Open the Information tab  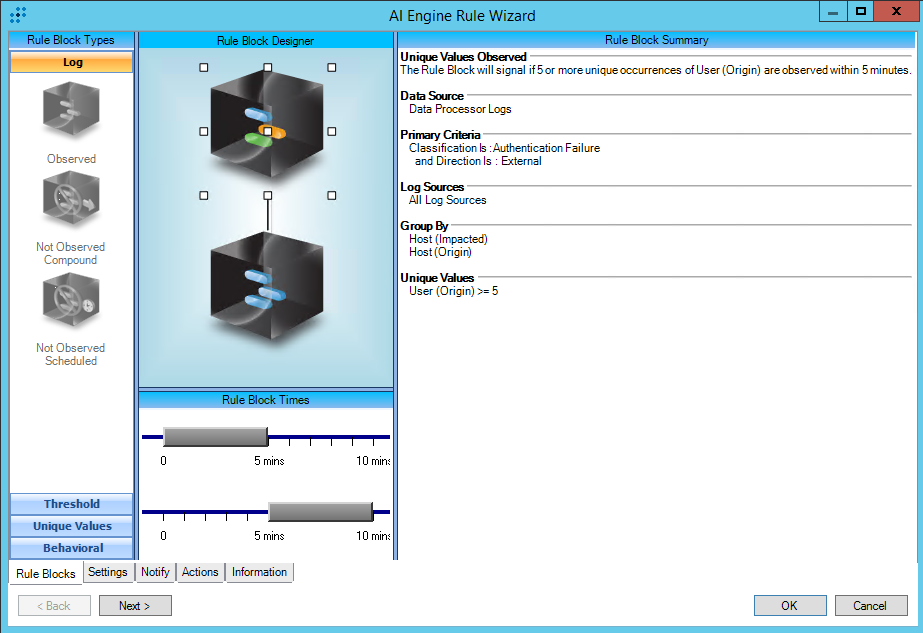[259, 572]
